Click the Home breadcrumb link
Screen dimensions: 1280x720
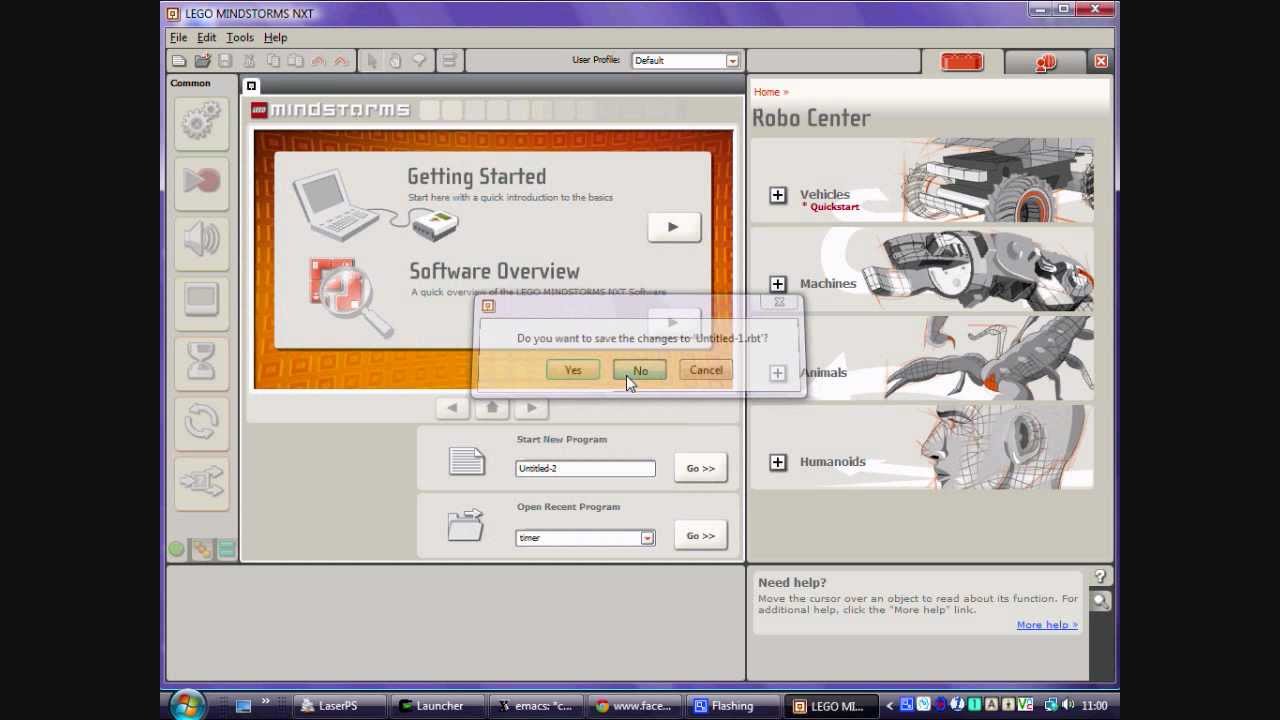pyautogui.click(x=766, y=92)
